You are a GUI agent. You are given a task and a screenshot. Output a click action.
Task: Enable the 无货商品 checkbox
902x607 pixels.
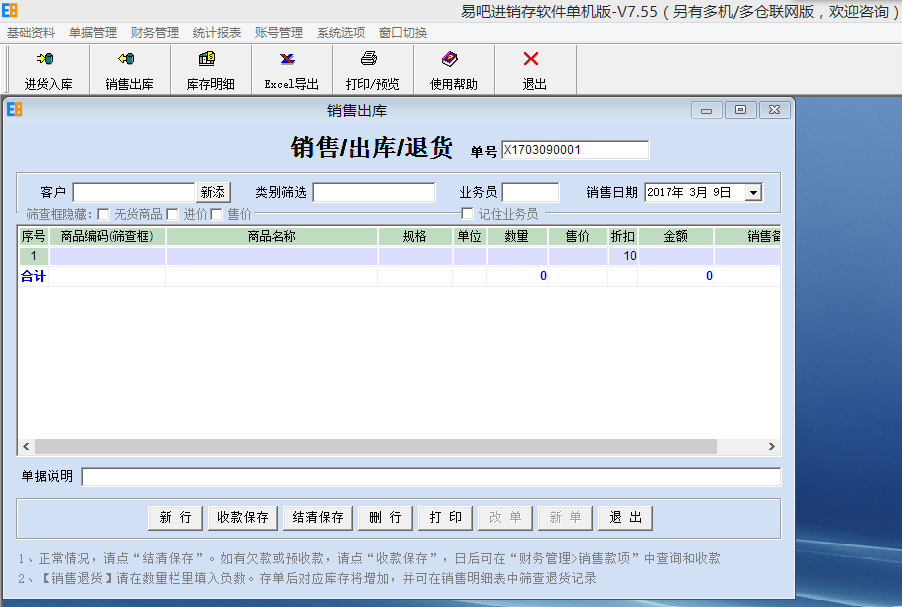(103, 213)
